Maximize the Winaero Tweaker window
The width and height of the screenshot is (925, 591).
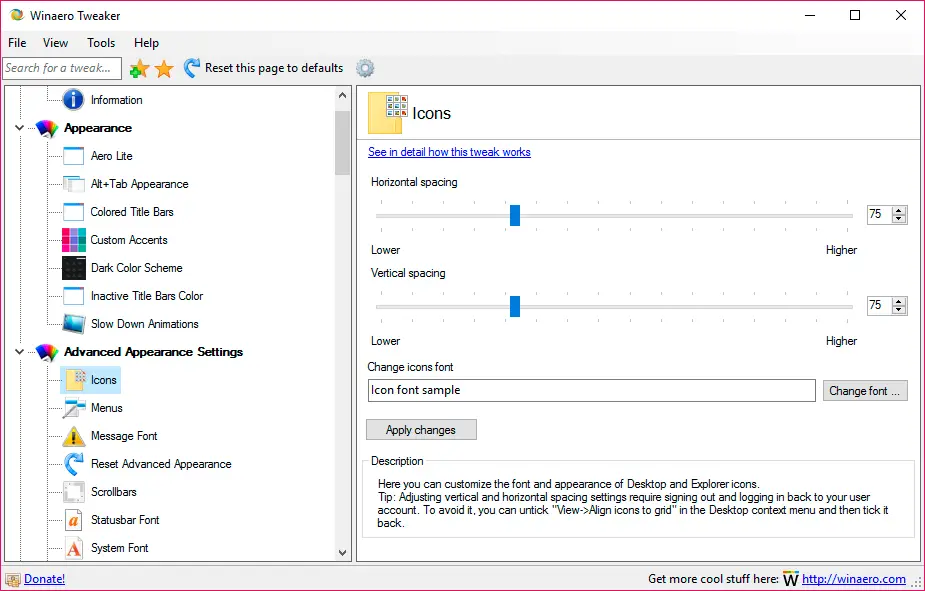click(x=855, y=15)
